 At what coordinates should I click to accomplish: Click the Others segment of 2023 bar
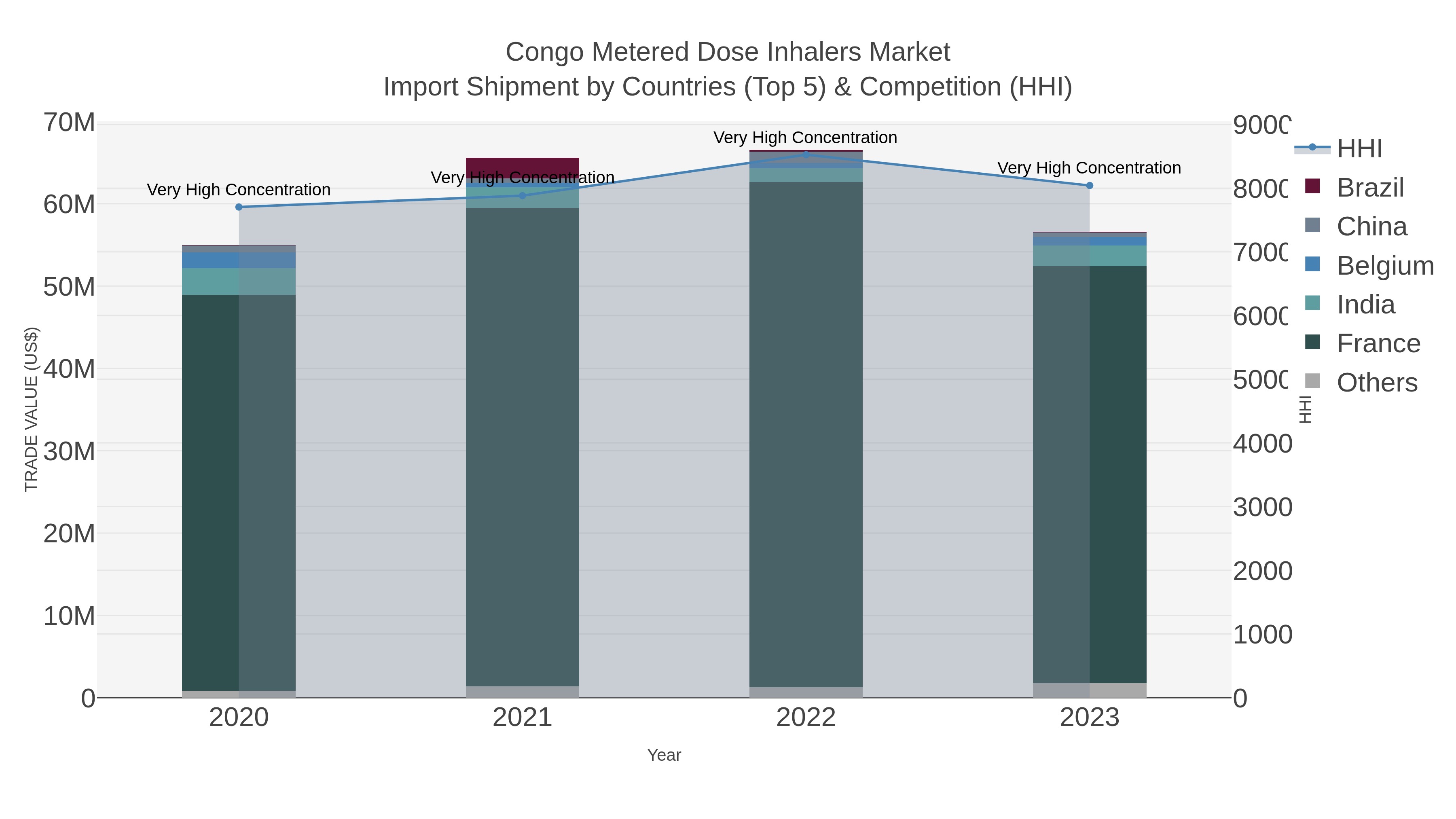[x=1090, y=690]
